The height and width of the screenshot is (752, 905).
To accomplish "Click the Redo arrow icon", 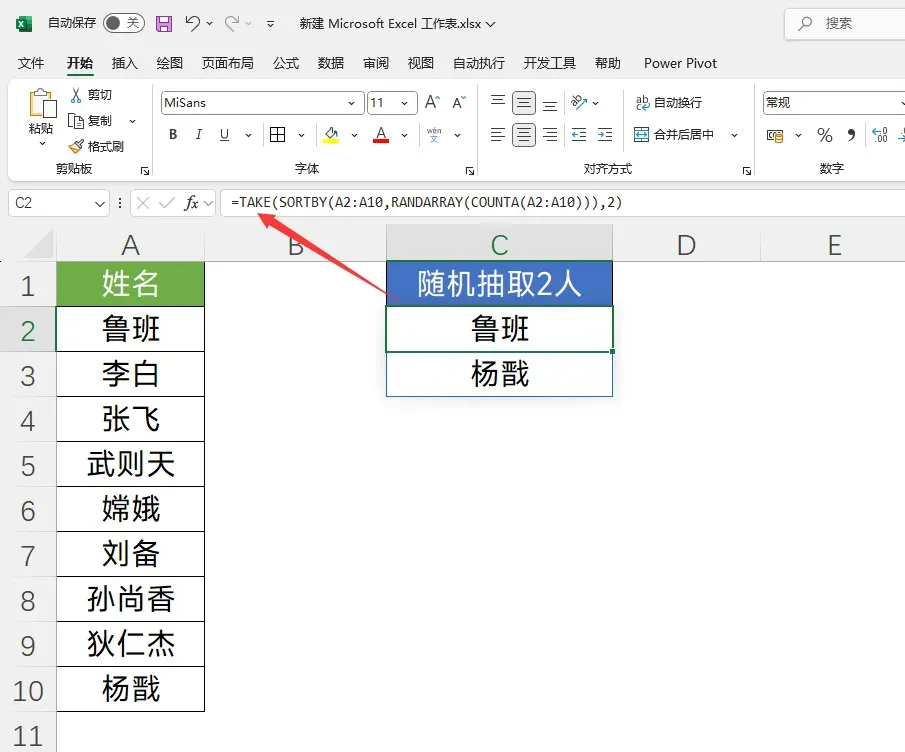I will pos(232,23).
